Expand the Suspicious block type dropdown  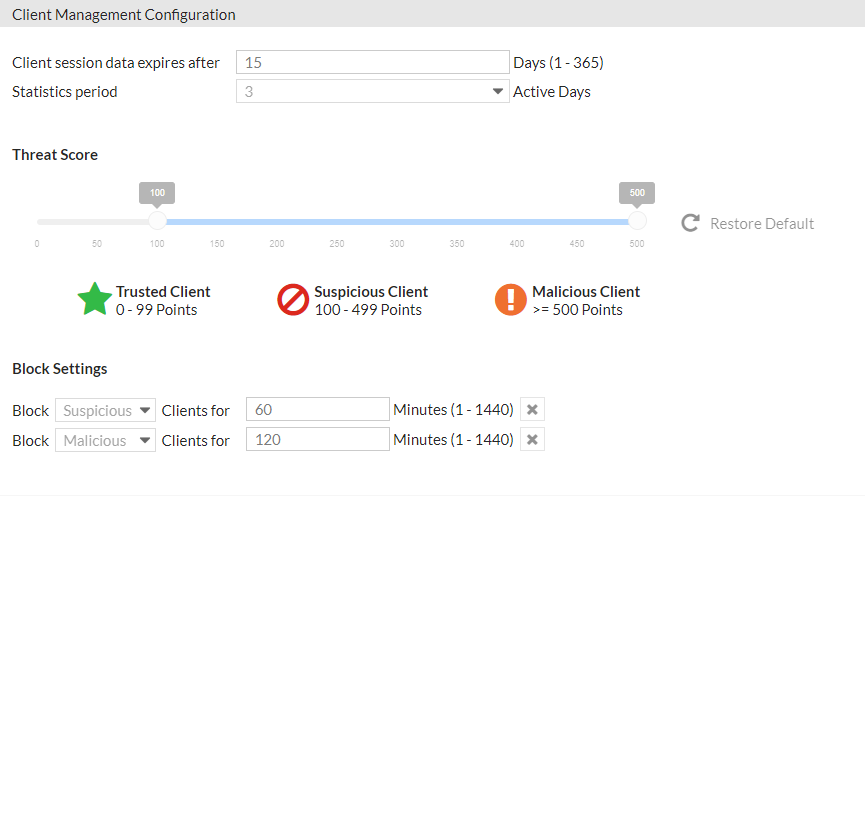[x=105, y=410]
